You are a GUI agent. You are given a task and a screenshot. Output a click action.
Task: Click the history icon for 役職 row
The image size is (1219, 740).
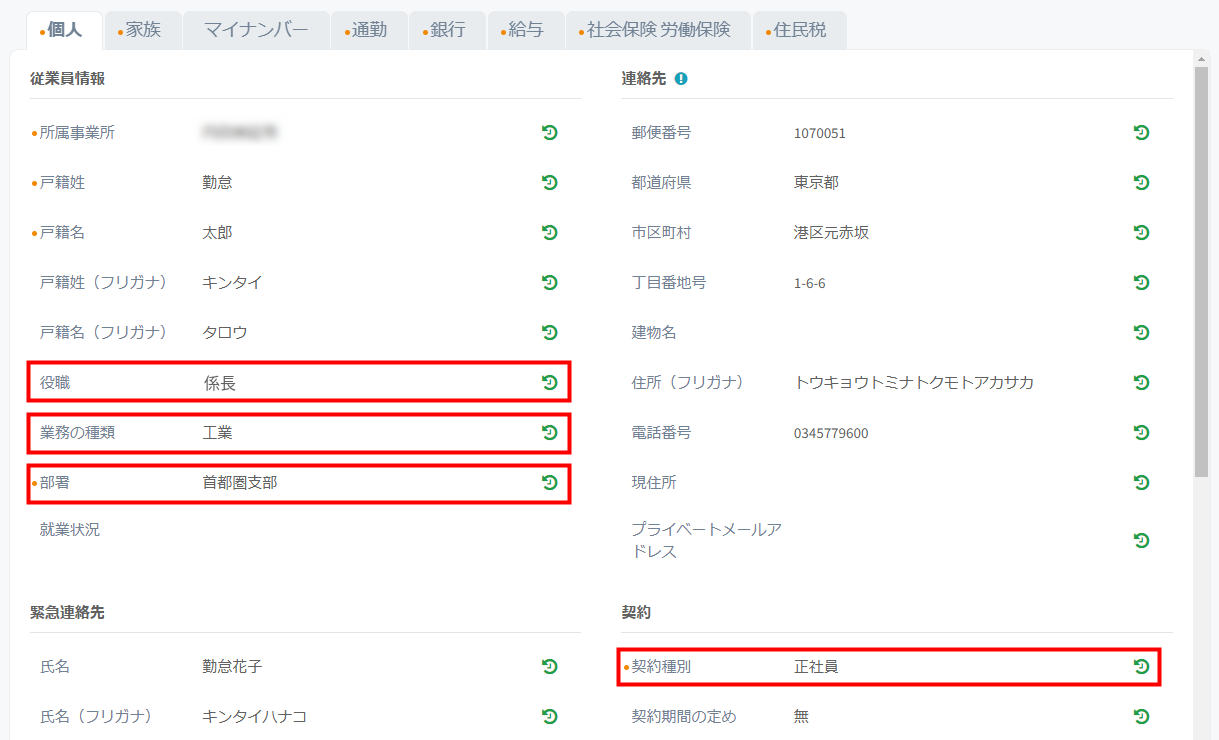pyautogui.click(x=549, y=382)
